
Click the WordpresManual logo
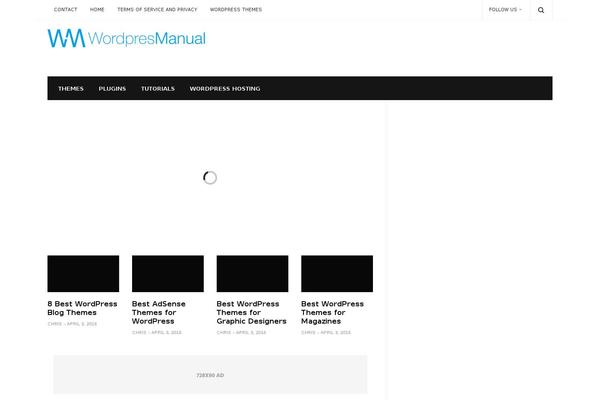[127, 38]
